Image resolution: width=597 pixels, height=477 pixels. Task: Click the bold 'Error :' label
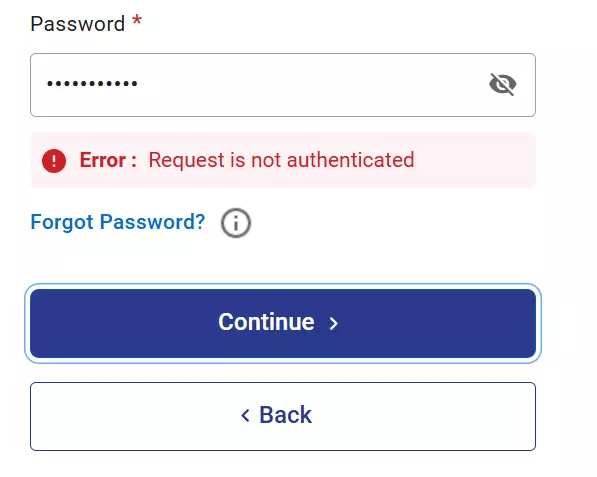click(x=108, y=160)
